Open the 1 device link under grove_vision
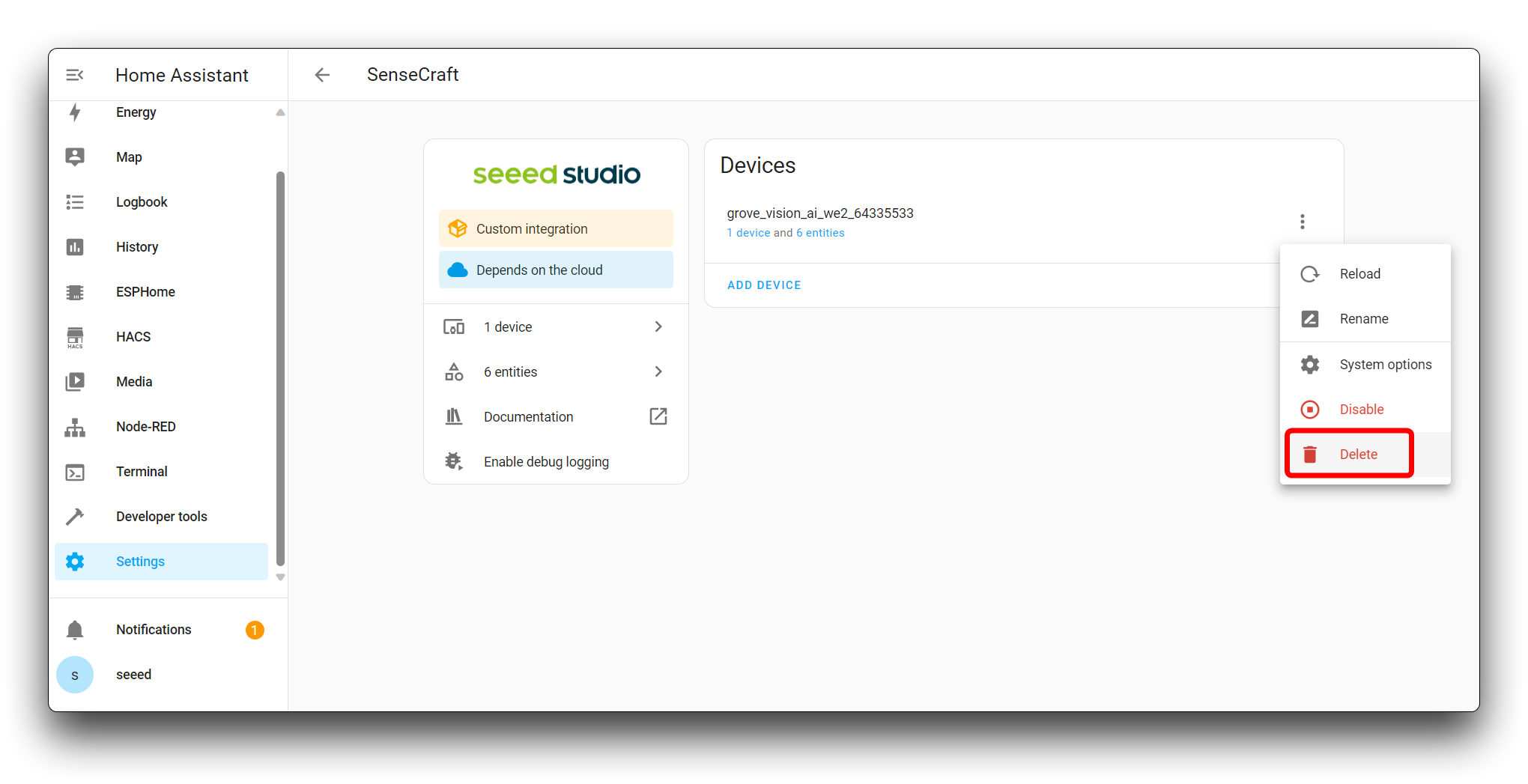The image size is (1528, 784). (748, 233)
